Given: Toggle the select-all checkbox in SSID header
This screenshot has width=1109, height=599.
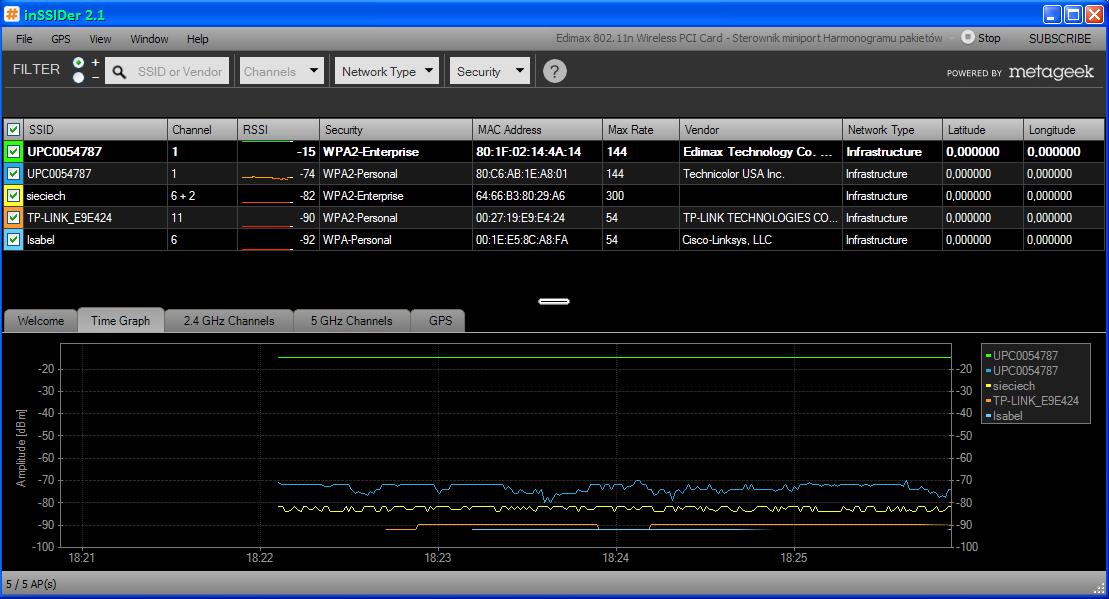Looking at the screenshot, I should pos(13,129).
